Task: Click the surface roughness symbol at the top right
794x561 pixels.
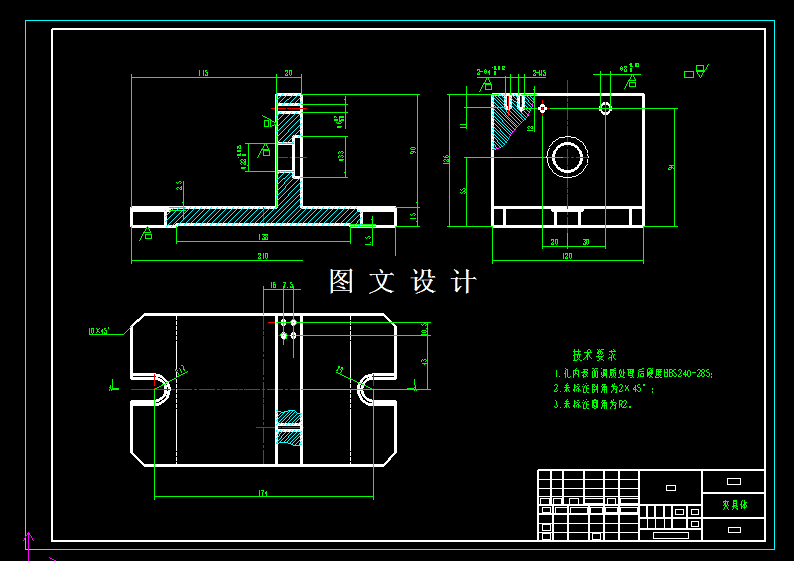Action: [x=697, y=71]
